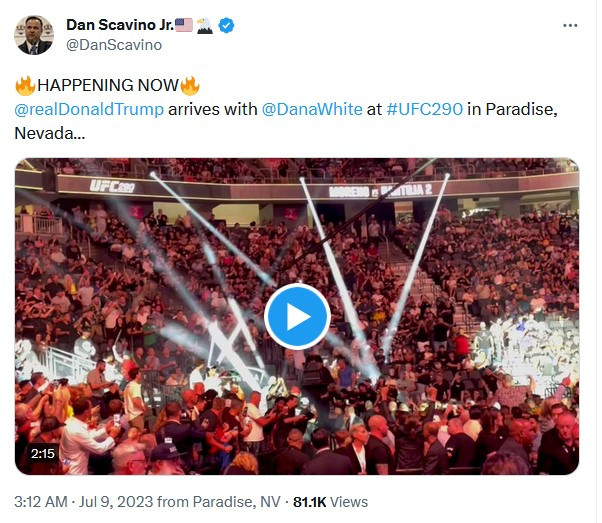Screen dimensions: 602x523
Task: Visit the @DanScavino handle link
Action: [x=114, y=45]
